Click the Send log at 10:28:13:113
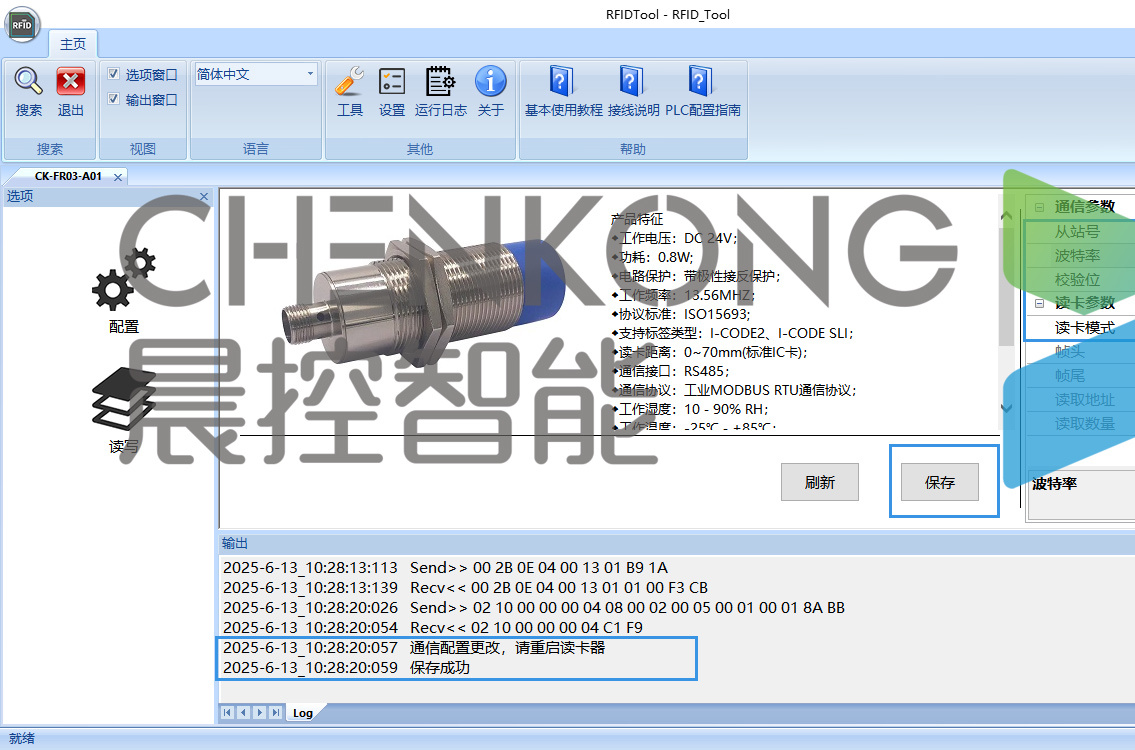 445,568
